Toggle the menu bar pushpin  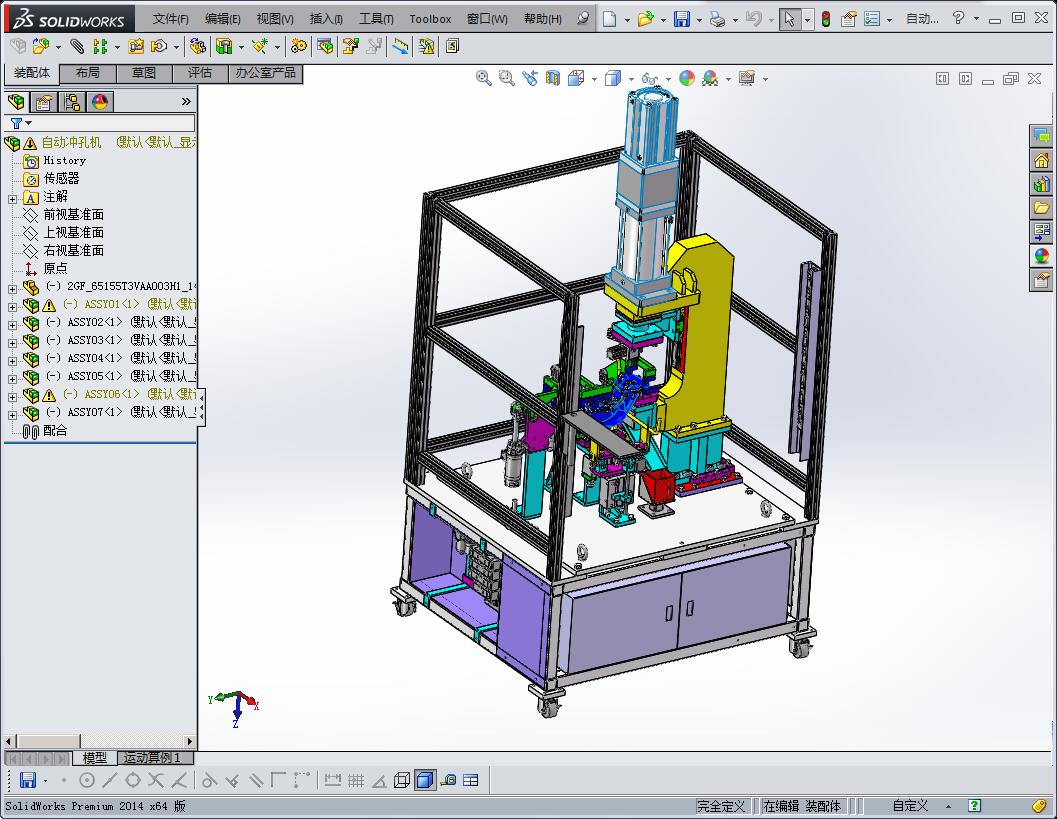tap(583, 19)
